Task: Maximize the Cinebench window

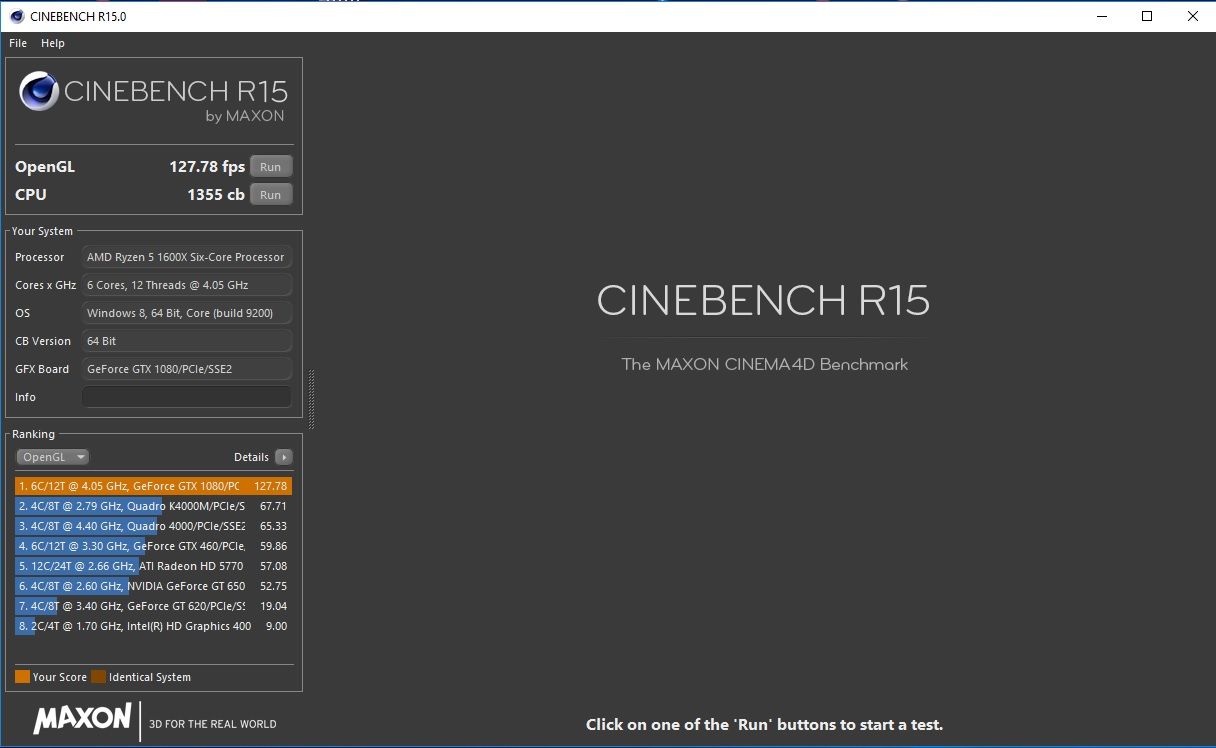Action: [1147, 16]
